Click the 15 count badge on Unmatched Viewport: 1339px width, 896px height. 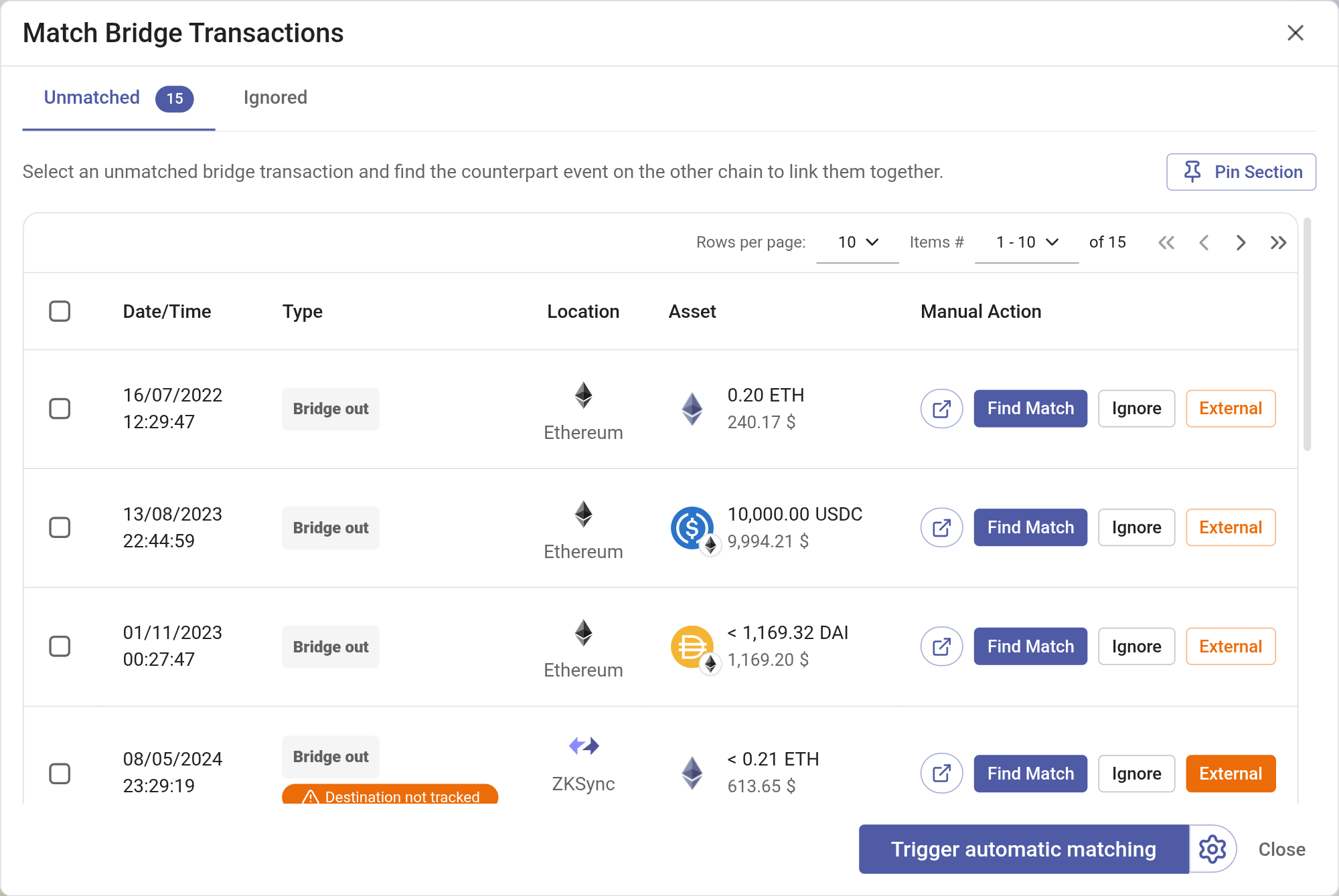[x=175, y=99]
